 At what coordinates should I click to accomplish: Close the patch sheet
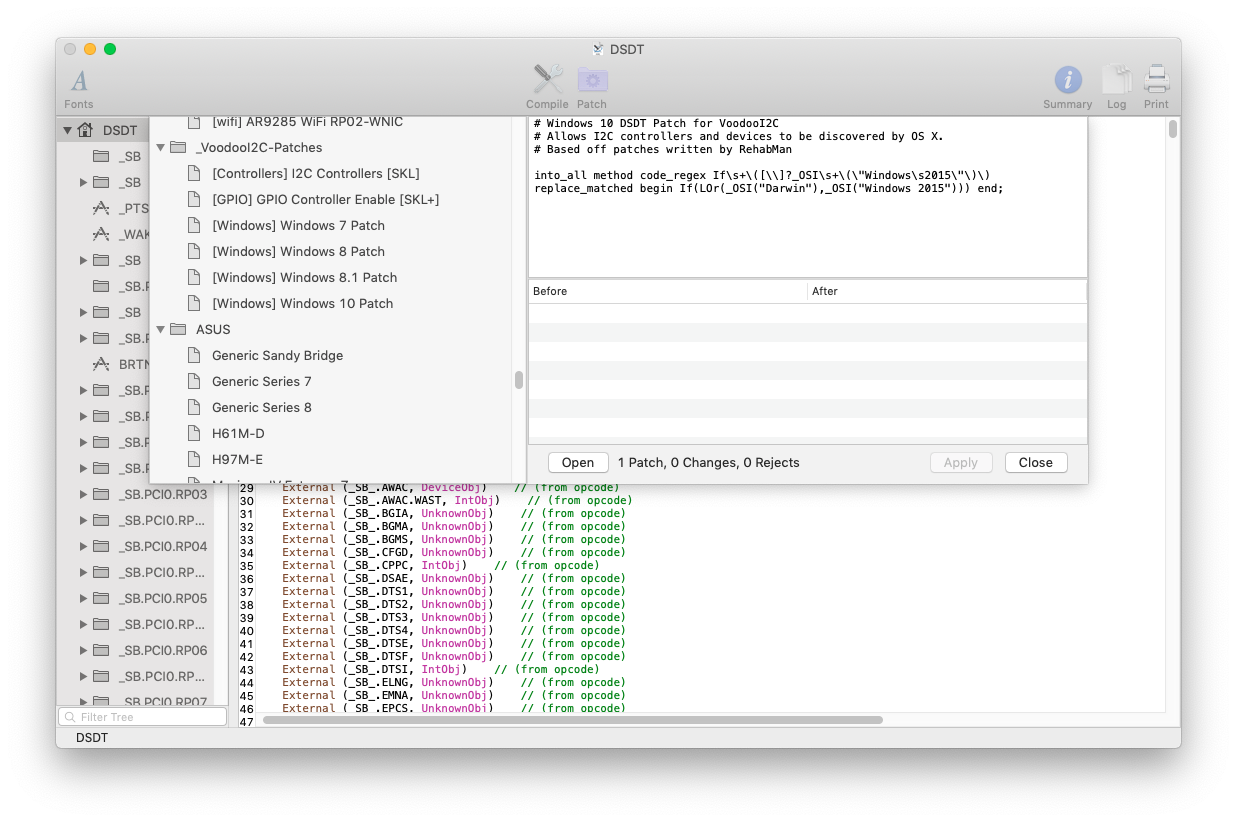[1036, 462]
